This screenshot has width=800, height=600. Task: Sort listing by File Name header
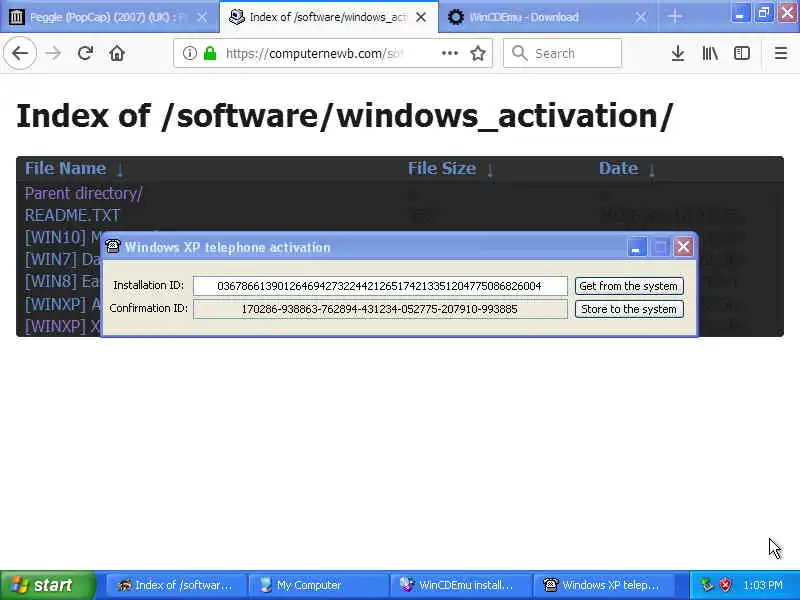tap(65, 168)
